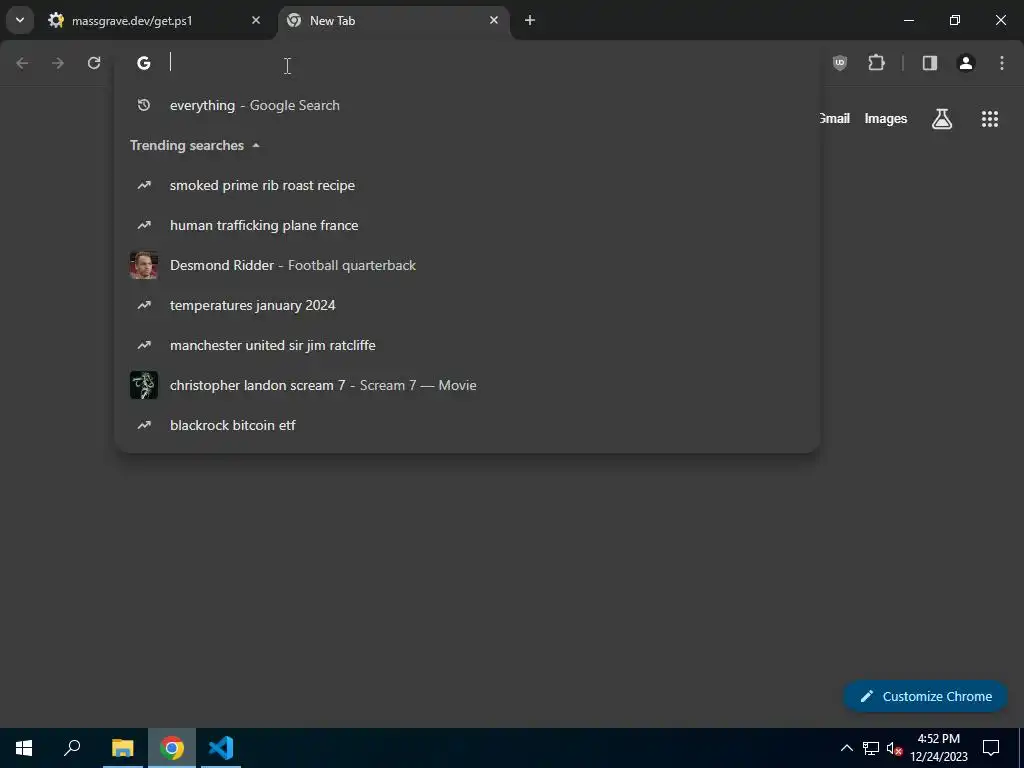The image size is (1024, 768).
Task: Select the New Tab tab
Action: (394, 21)
